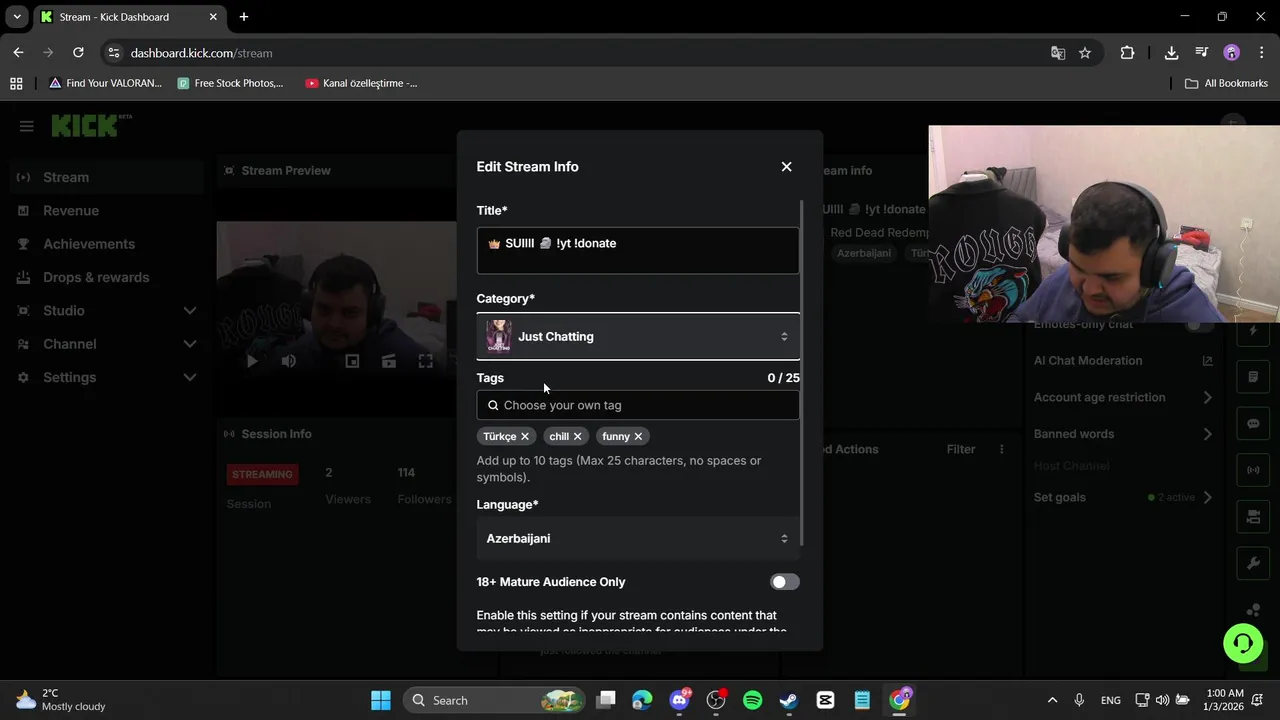
Task: Open Set goals panel
Action: tap(1123, 497)
